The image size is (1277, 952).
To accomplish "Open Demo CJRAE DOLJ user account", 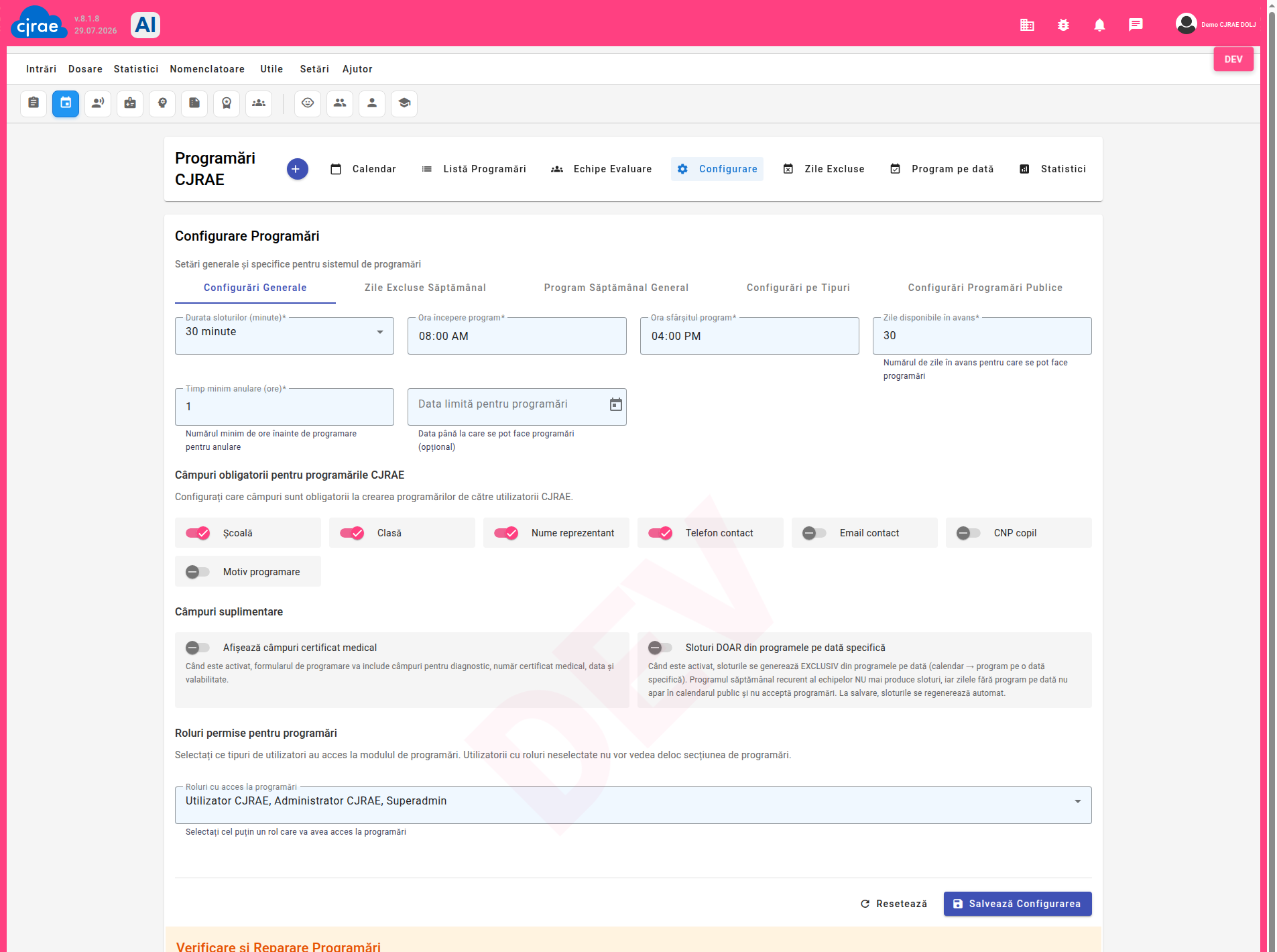I will click(1216, 25).
